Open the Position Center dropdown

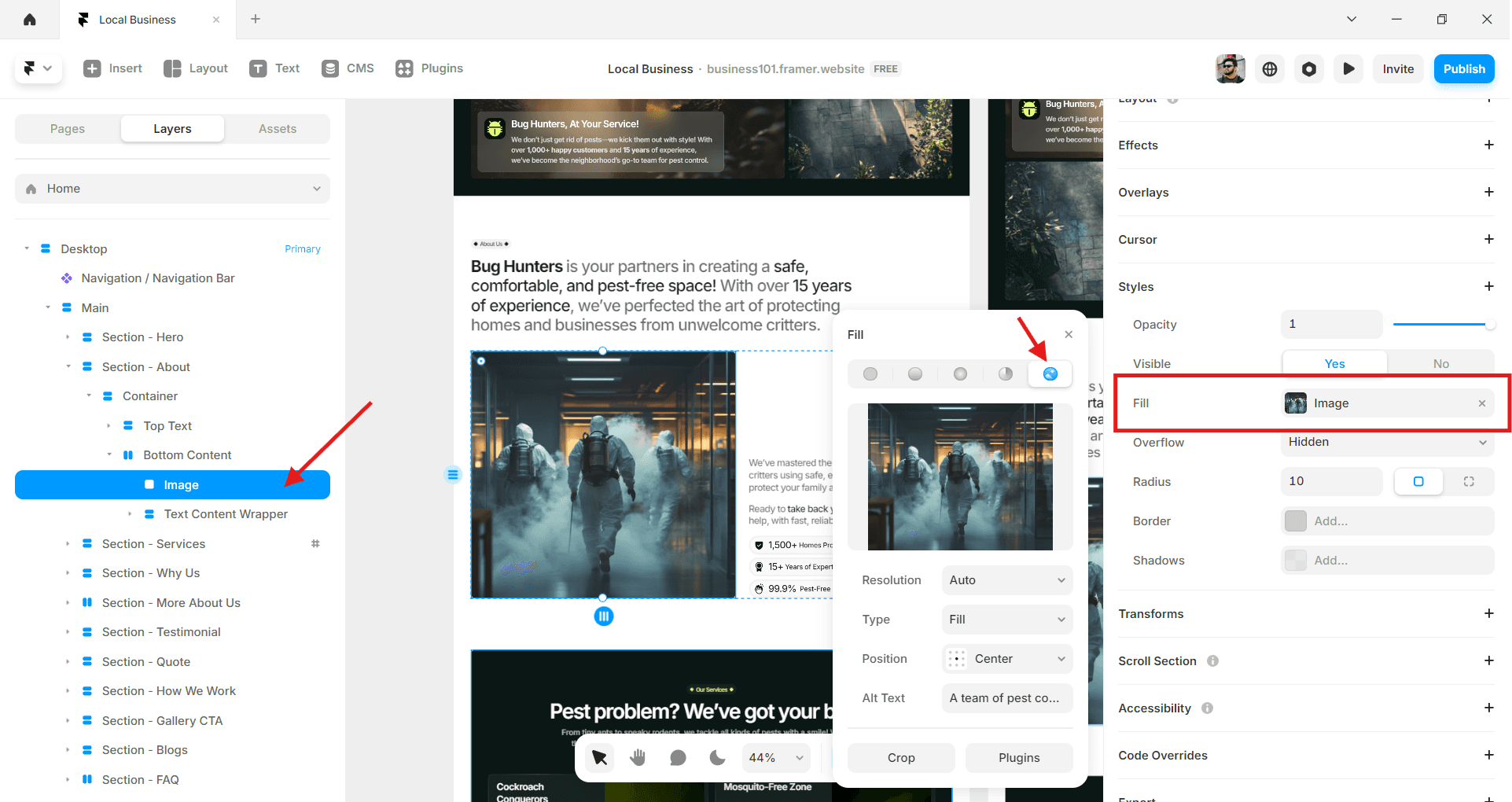[x=1006, y=659]
